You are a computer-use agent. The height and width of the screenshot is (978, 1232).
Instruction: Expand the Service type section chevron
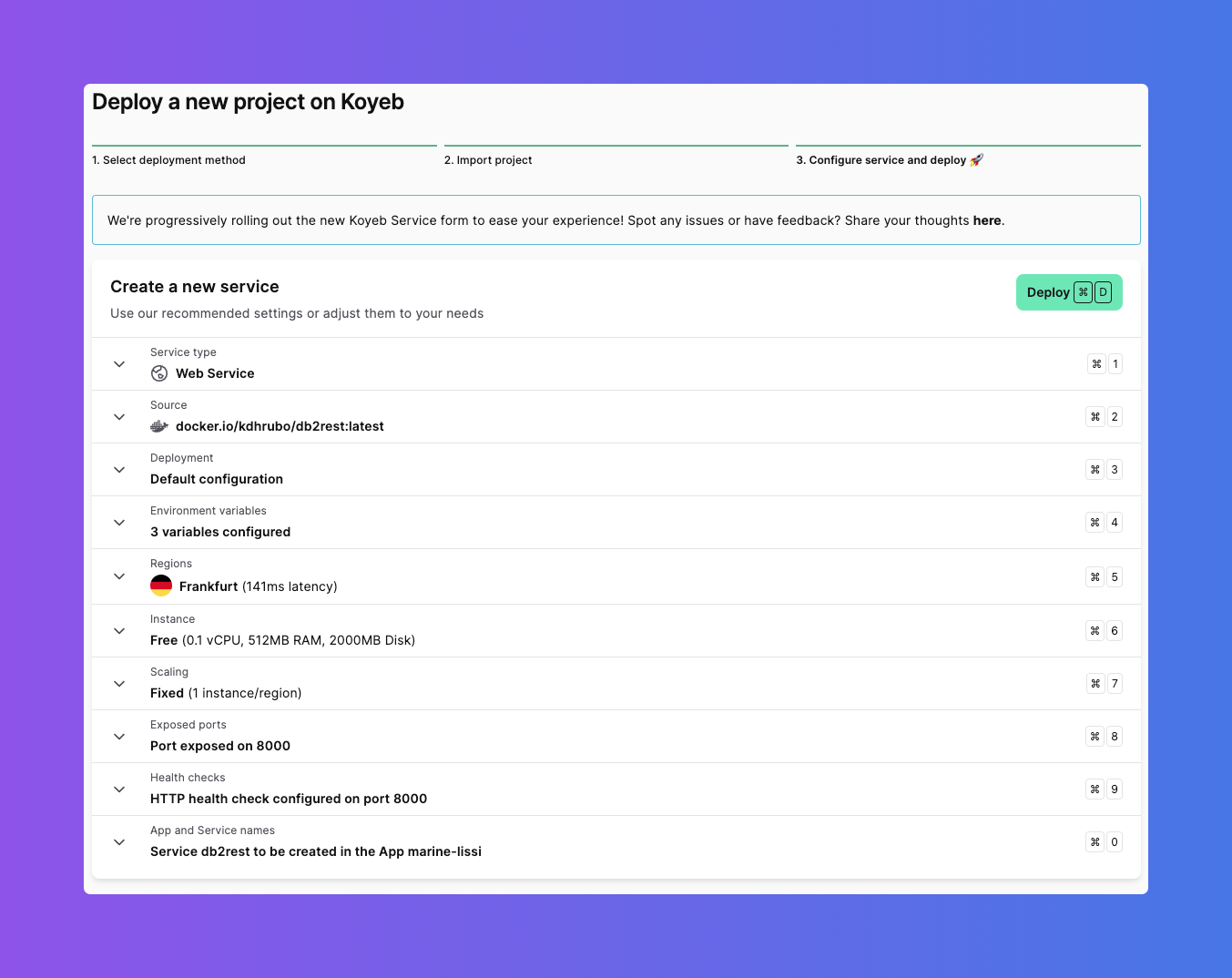pyautogui.click(x=119, y=364)
